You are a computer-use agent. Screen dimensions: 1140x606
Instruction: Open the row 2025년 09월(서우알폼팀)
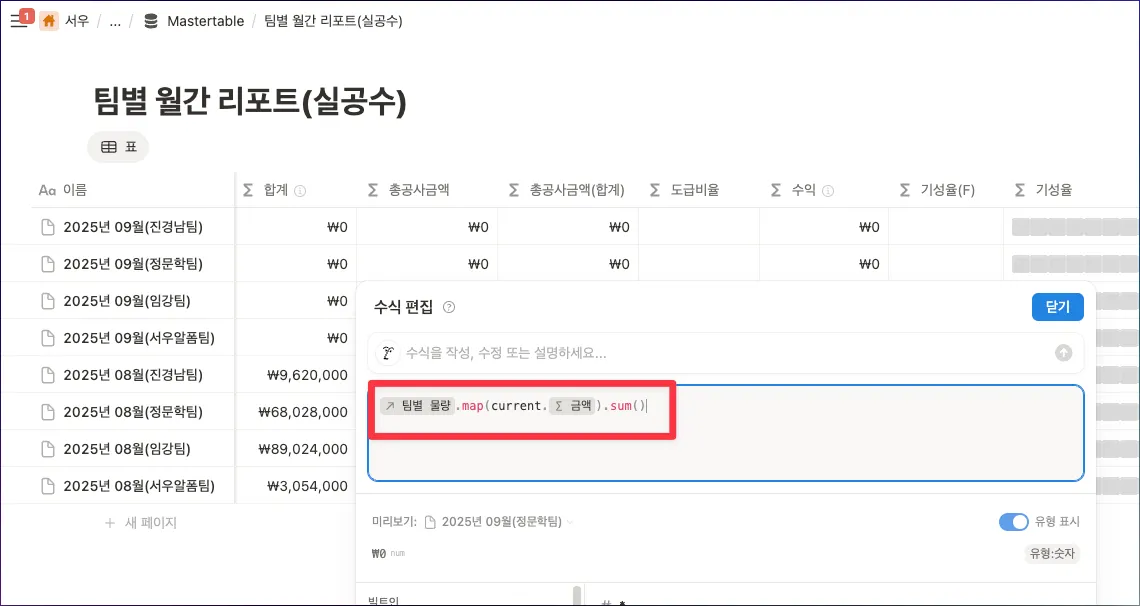pos(139,338)
